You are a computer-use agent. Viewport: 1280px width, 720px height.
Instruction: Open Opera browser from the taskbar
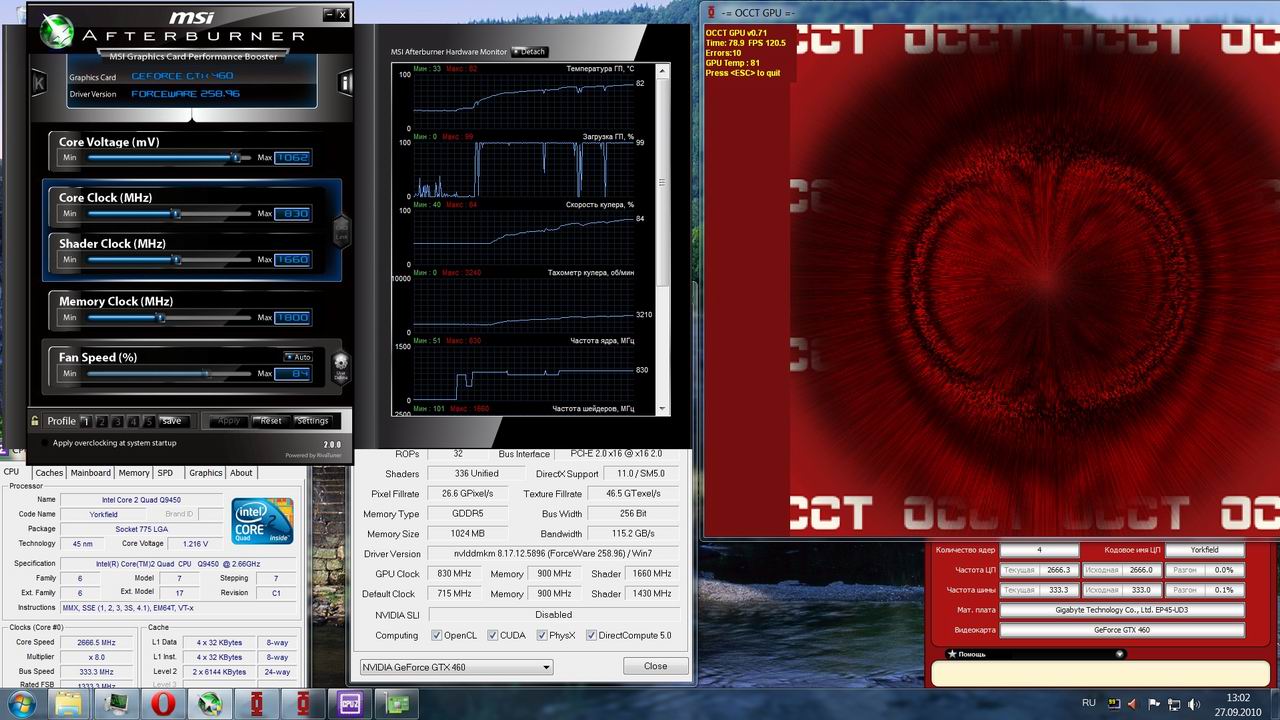[163, 704]
